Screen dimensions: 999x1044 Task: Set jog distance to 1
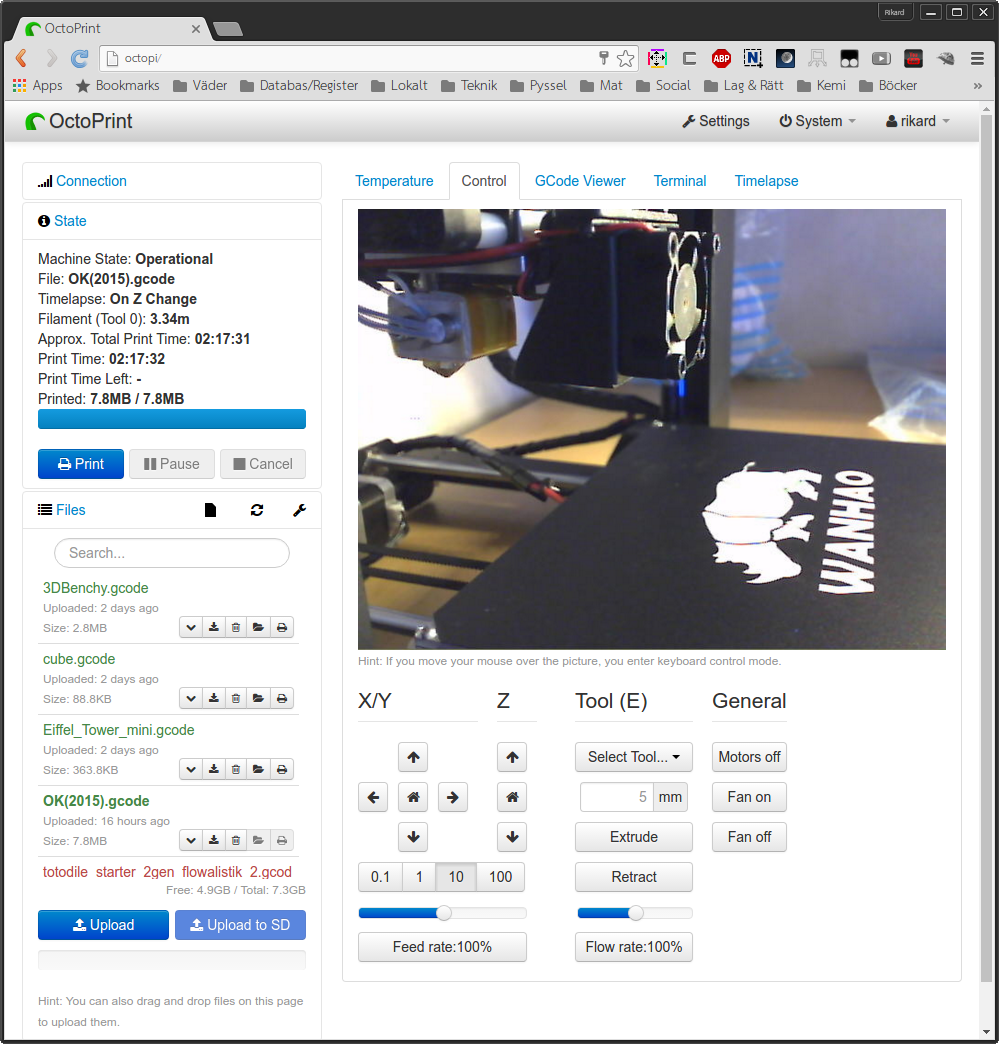pyautogui.click(x=419, y=877)
